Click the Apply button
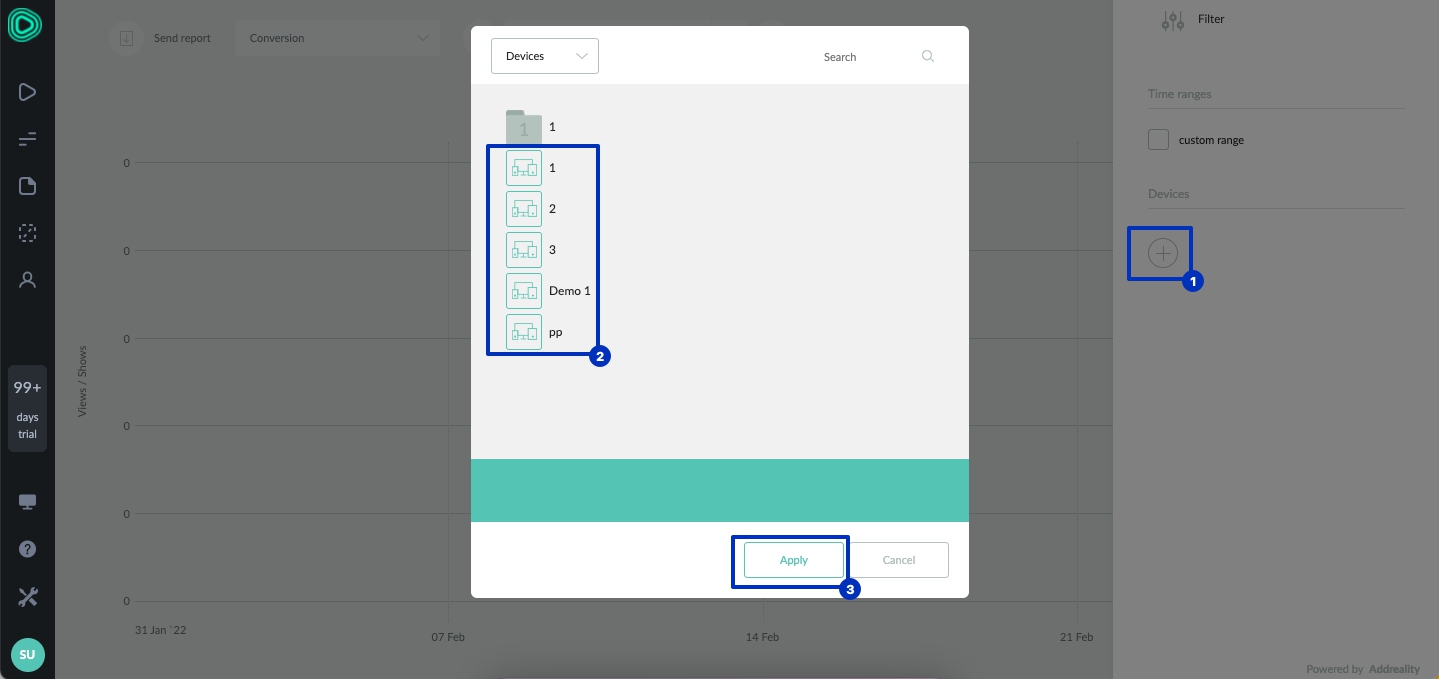Viewport: 1439px width, 679px height. point(793,560)
